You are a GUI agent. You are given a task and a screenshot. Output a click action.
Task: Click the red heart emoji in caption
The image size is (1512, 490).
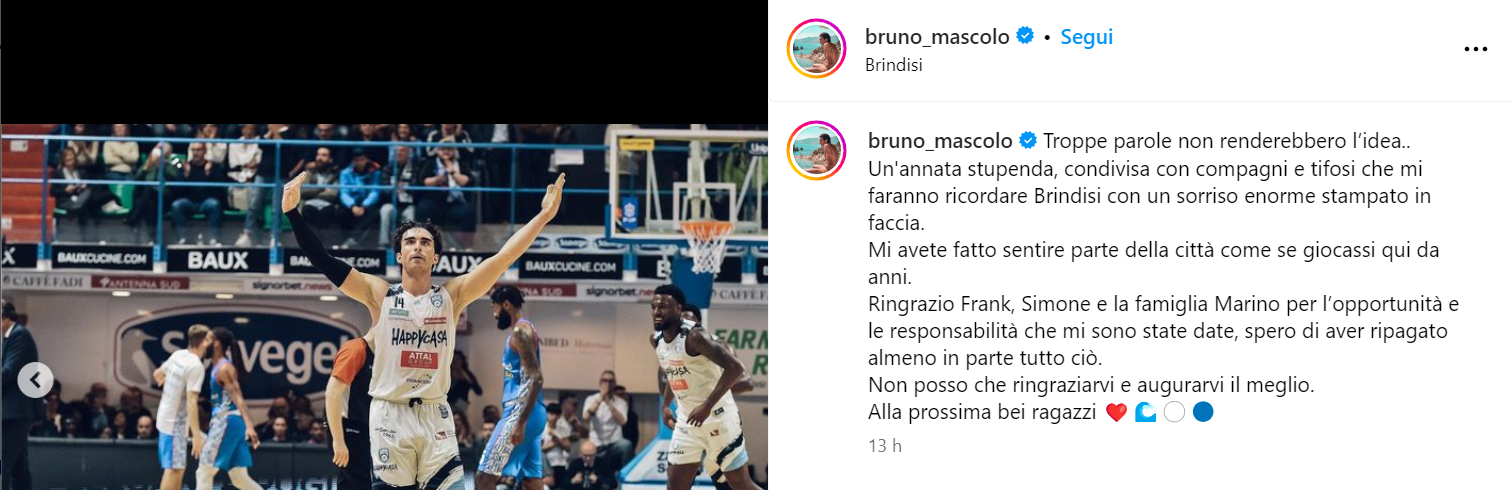click(1117, 412)
